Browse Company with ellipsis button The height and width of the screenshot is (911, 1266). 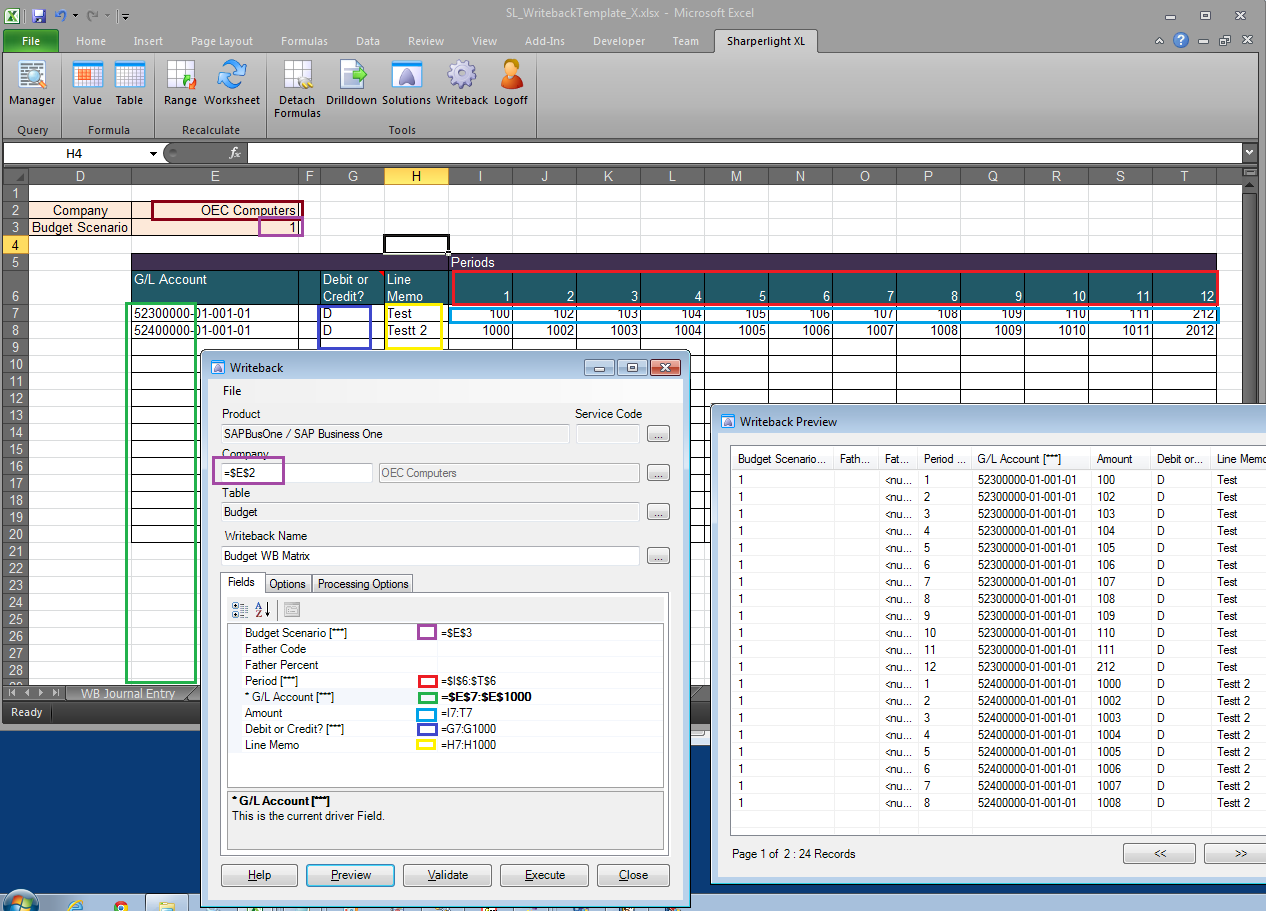point(658,473)
